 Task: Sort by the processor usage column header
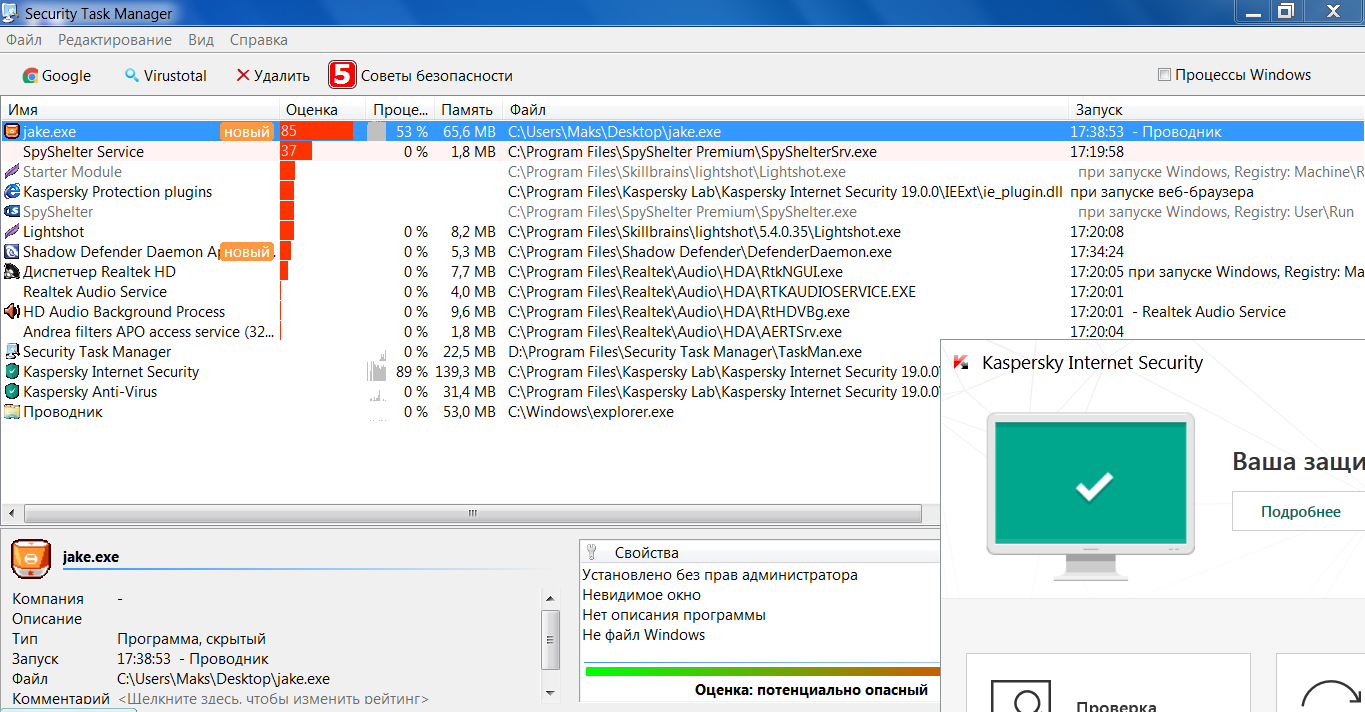[x=400, y=110]
